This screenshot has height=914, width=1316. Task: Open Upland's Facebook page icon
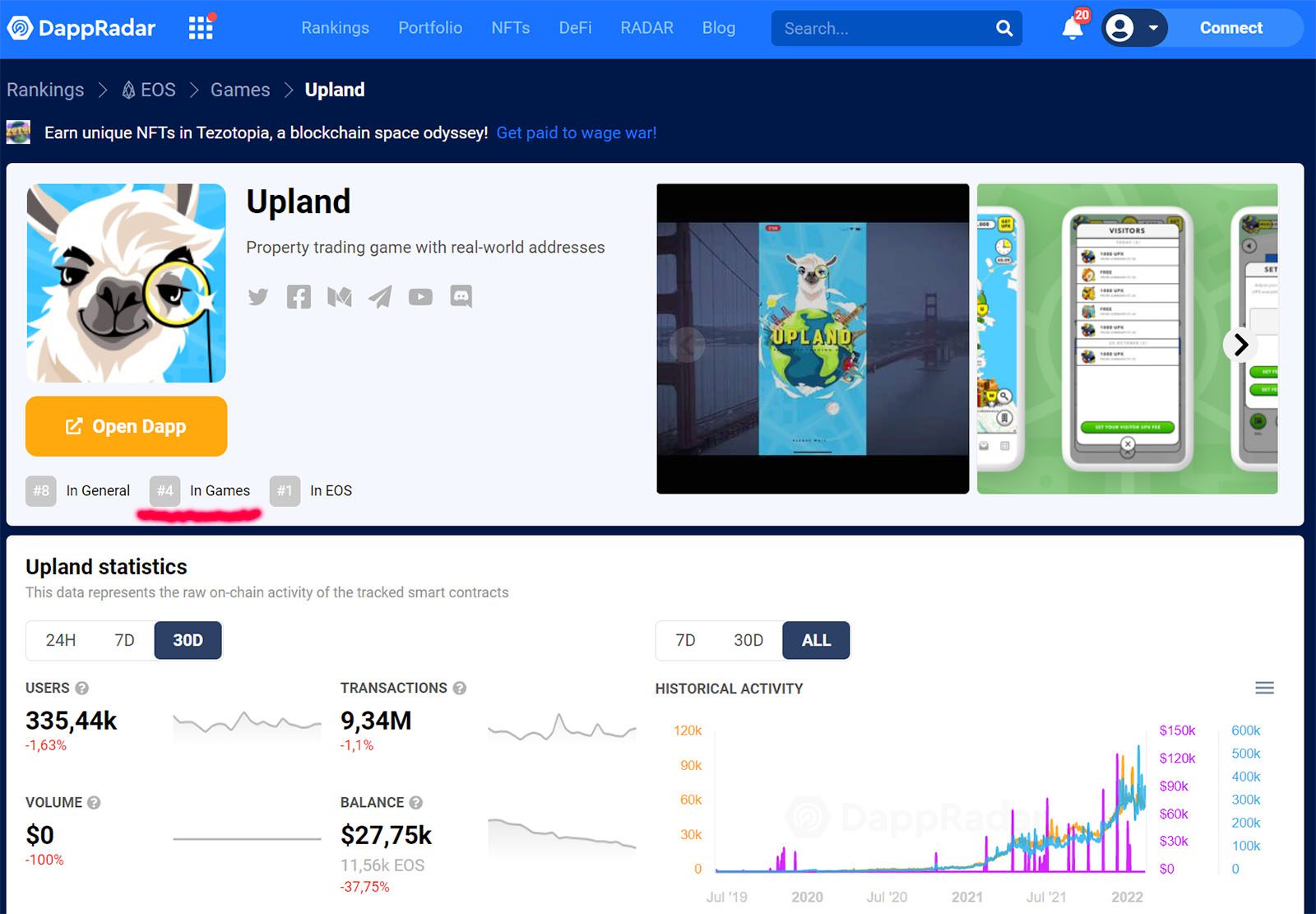tap(299, 297)
